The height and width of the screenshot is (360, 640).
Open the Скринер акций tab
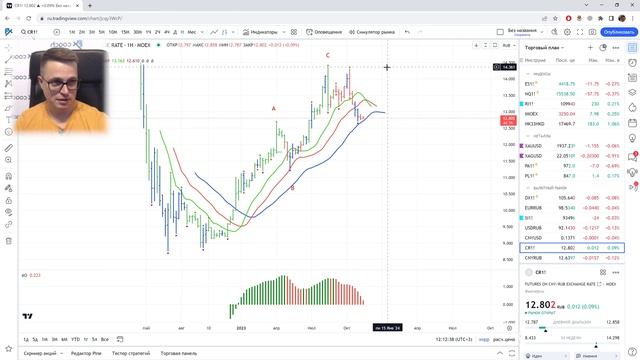point(40,353)
